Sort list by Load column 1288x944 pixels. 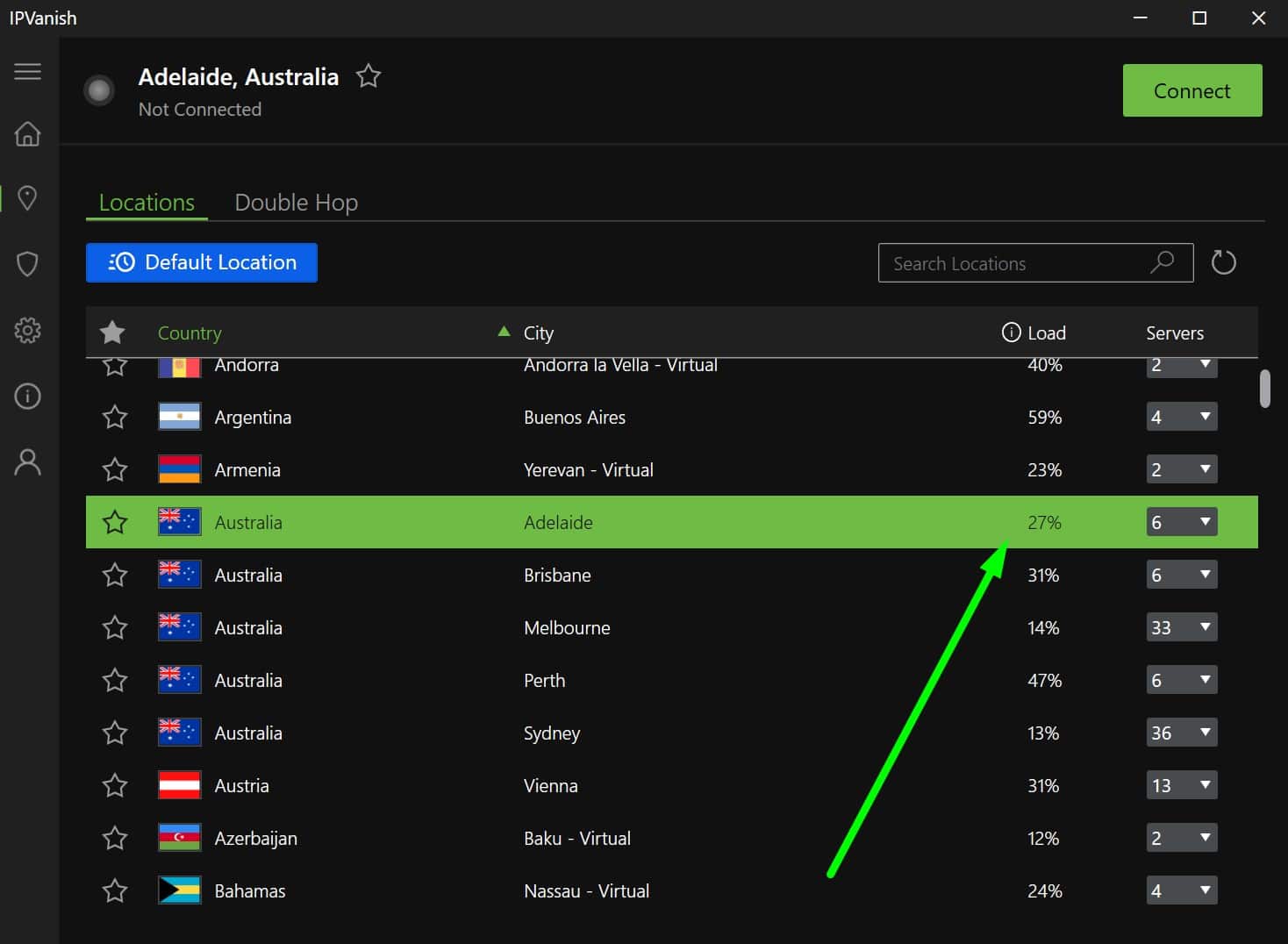pos(1047,333)
